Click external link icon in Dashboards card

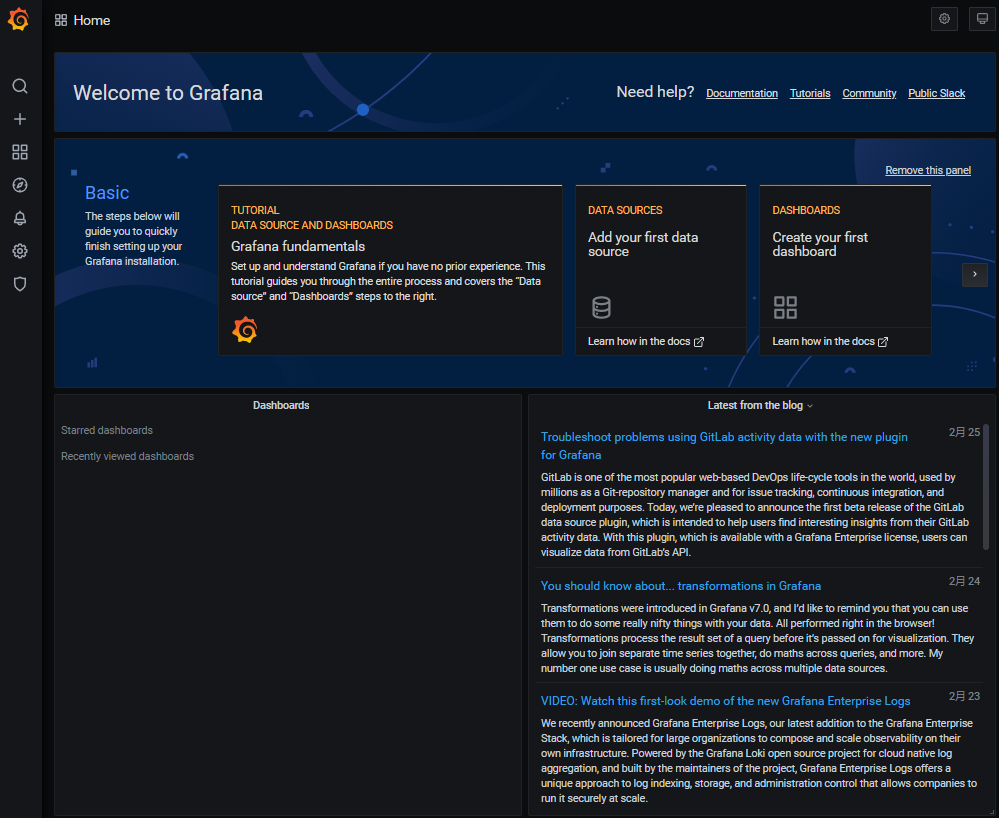point(883,342)
